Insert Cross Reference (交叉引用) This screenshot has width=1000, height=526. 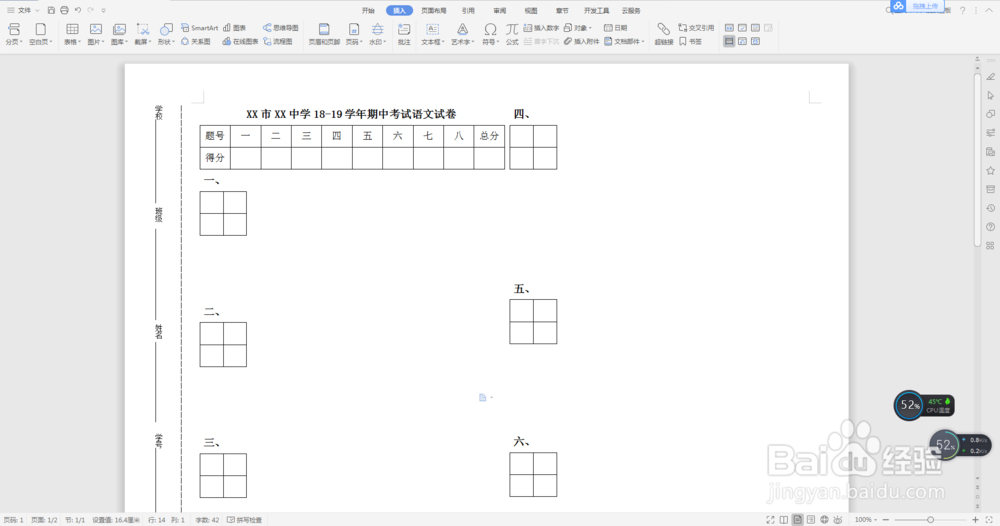point(696,28)
